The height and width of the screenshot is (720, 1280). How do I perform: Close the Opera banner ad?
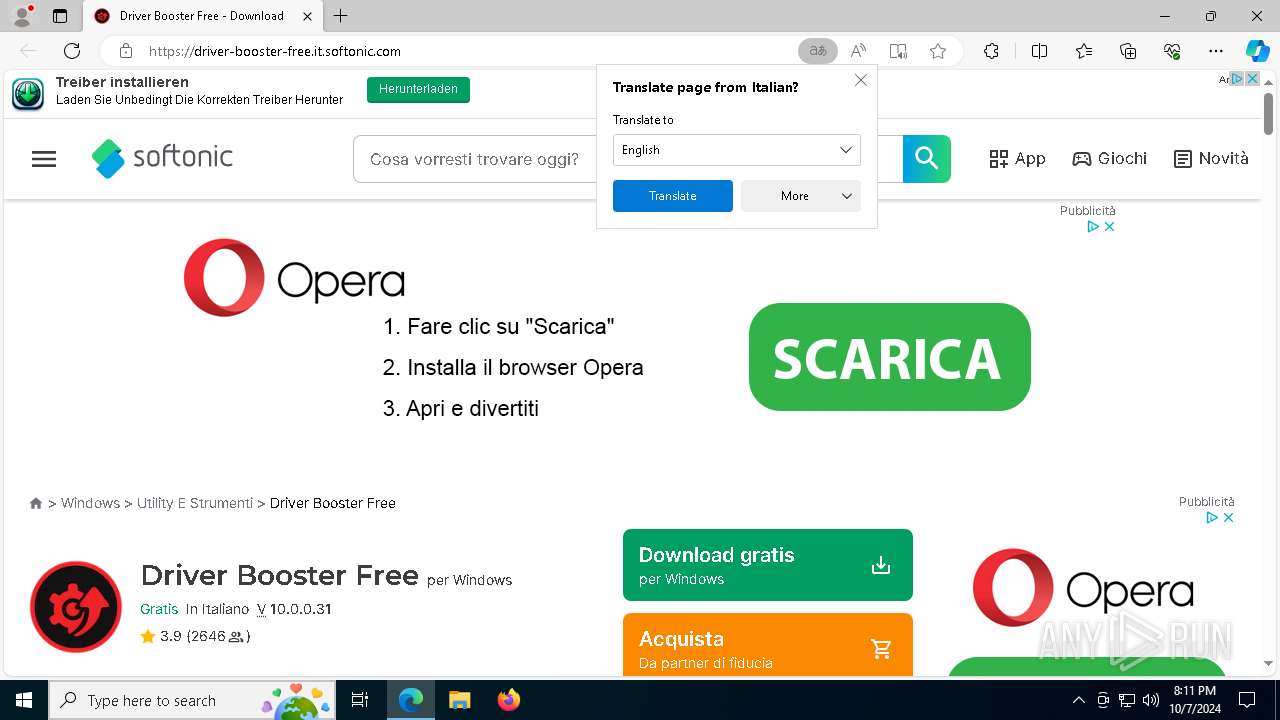1109,227
